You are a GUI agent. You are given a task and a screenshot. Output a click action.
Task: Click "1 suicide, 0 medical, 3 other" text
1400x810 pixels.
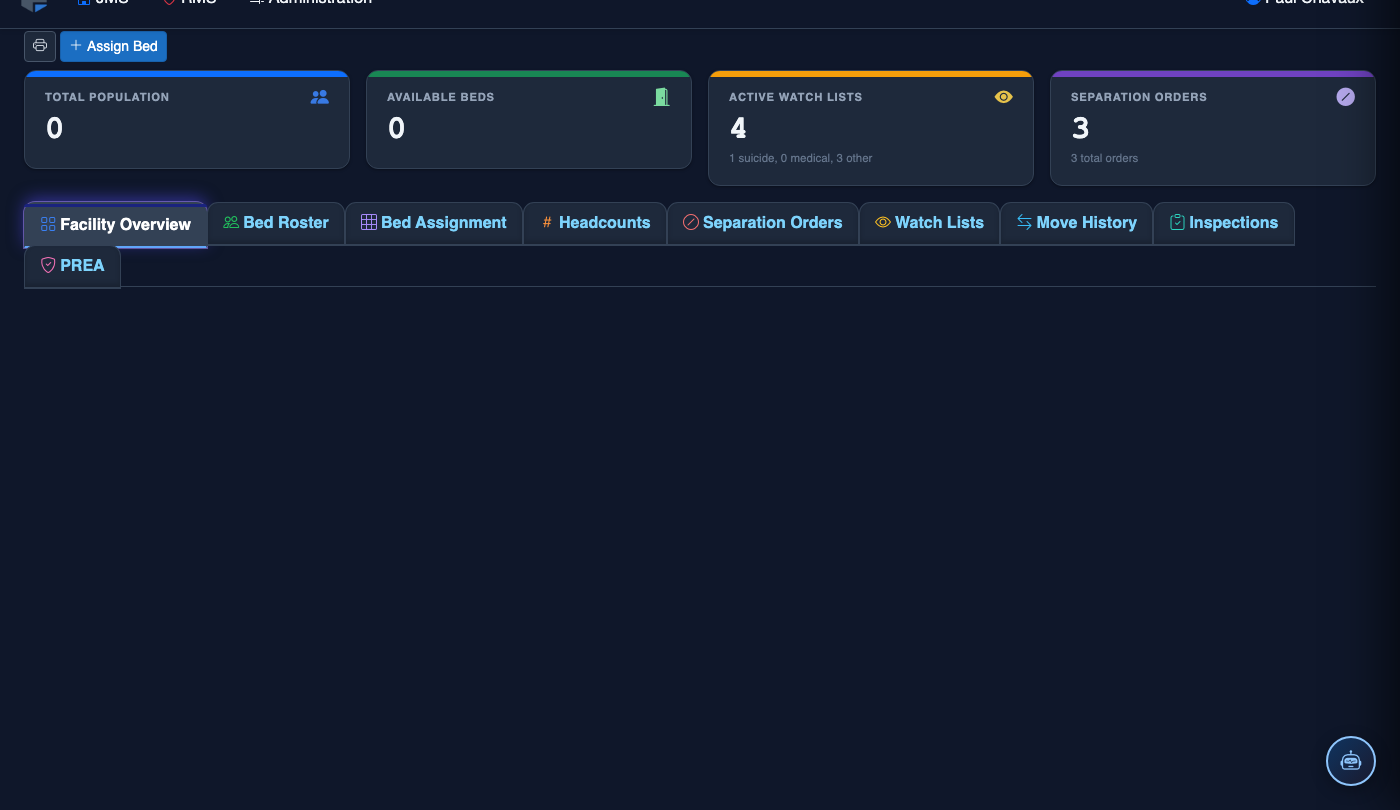coord(801,158)
